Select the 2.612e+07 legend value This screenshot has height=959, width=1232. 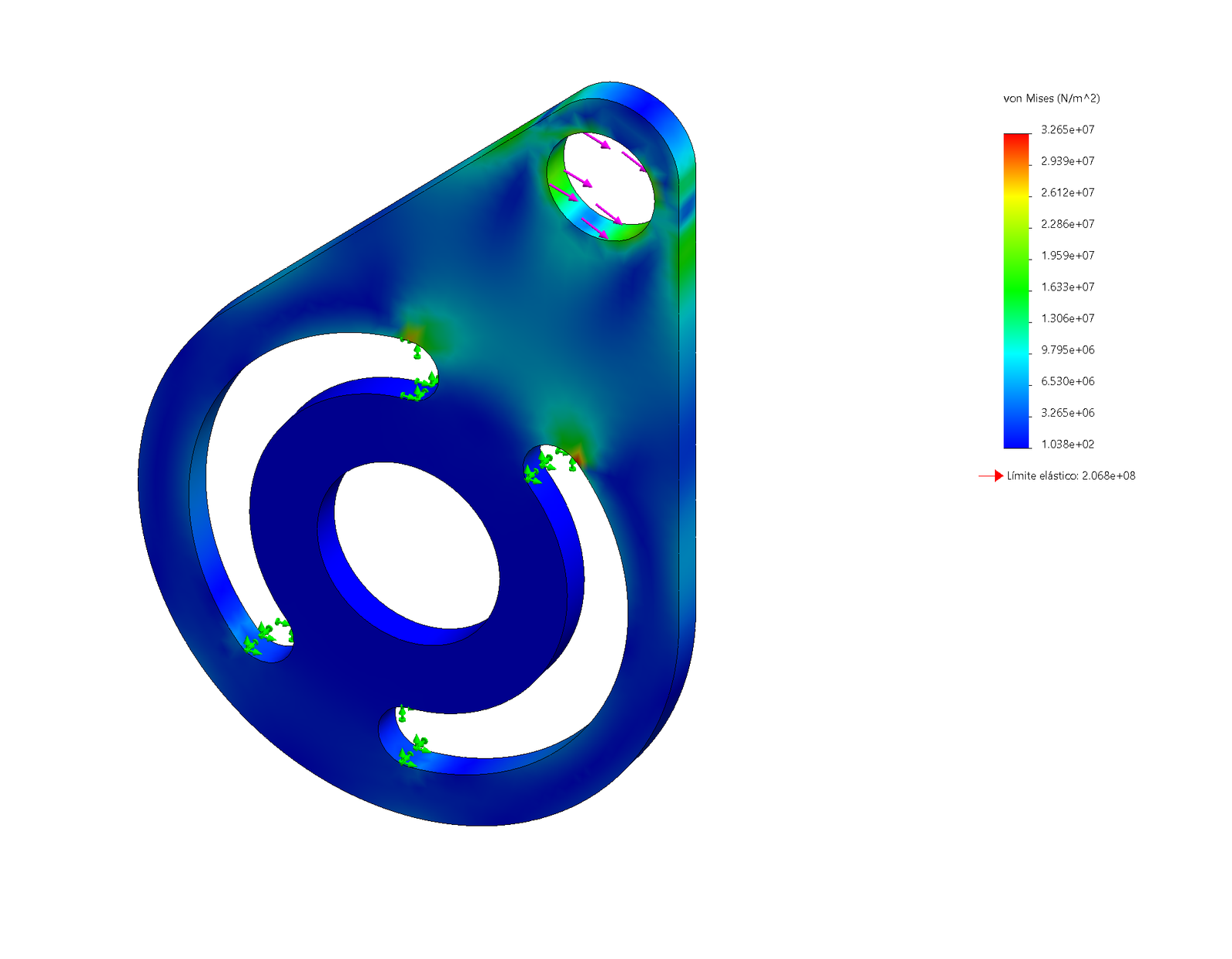point(1067,193)
